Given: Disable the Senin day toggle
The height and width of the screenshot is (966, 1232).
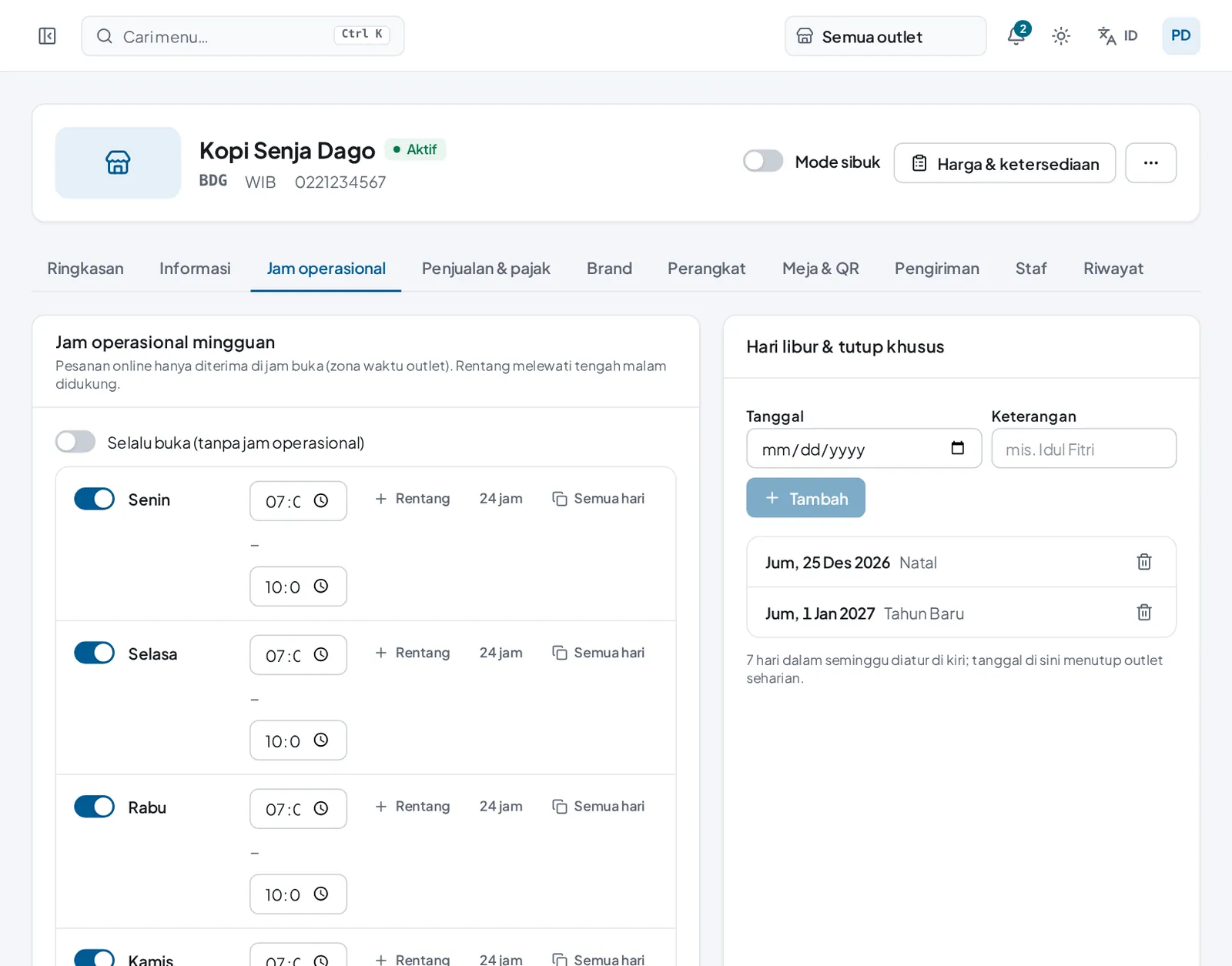Looking at the screenshot, I should coord(94,499).
